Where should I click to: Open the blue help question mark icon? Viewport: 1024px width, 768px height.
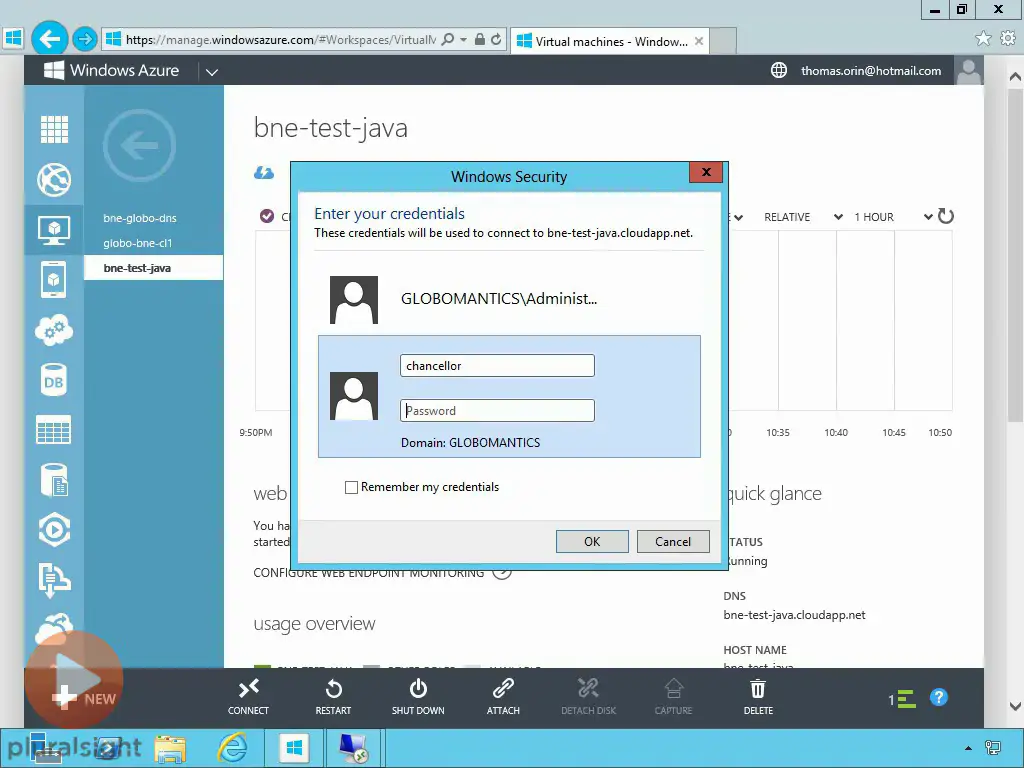coord(938,697)
